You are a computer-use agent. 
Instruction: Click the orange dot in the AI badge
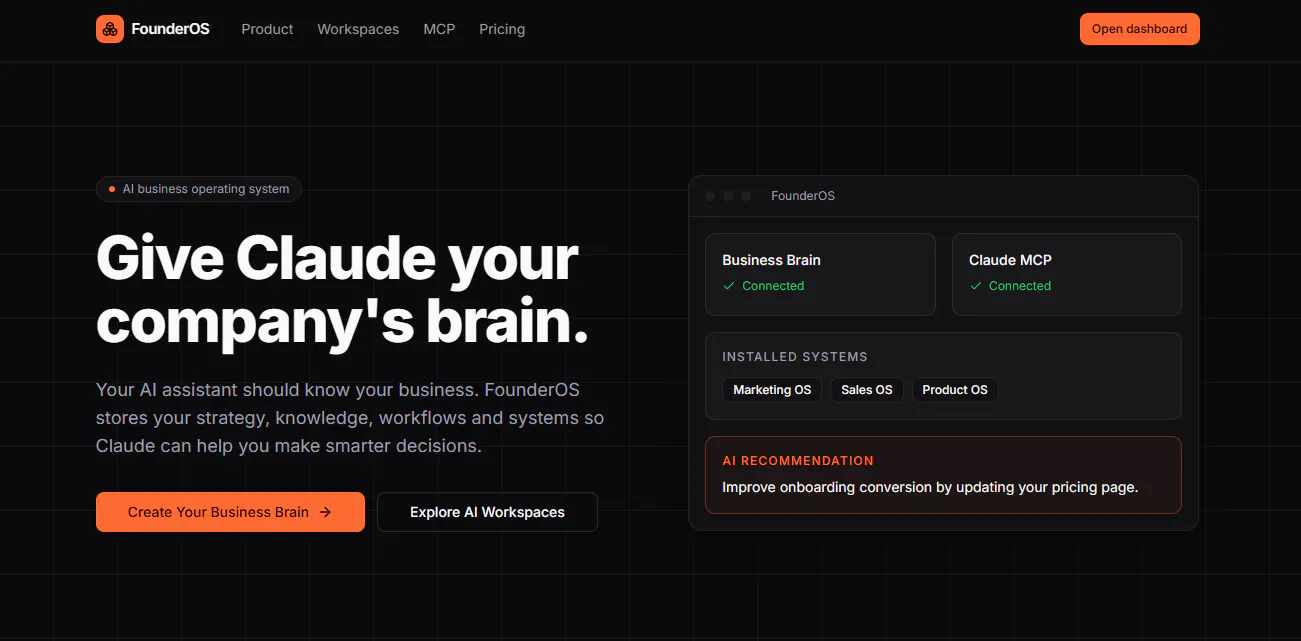(x=112, y=189)
